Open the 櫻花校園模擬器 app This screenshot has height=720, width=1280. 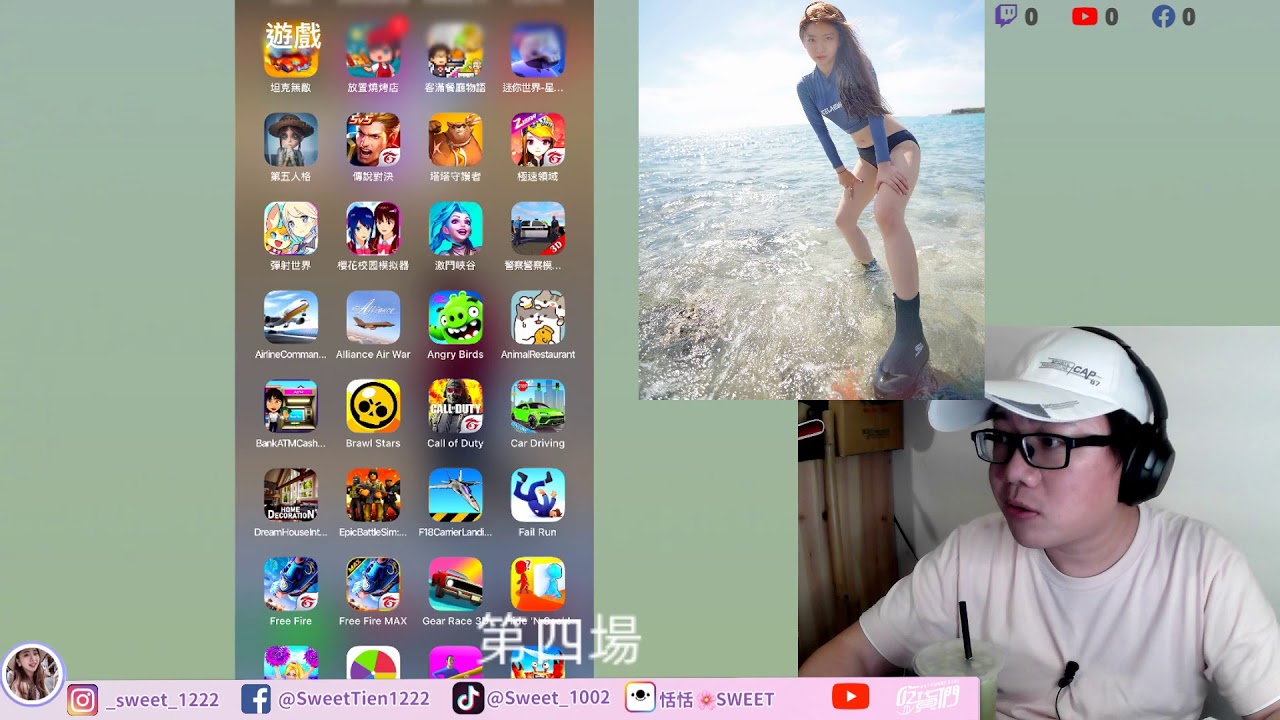373,229
